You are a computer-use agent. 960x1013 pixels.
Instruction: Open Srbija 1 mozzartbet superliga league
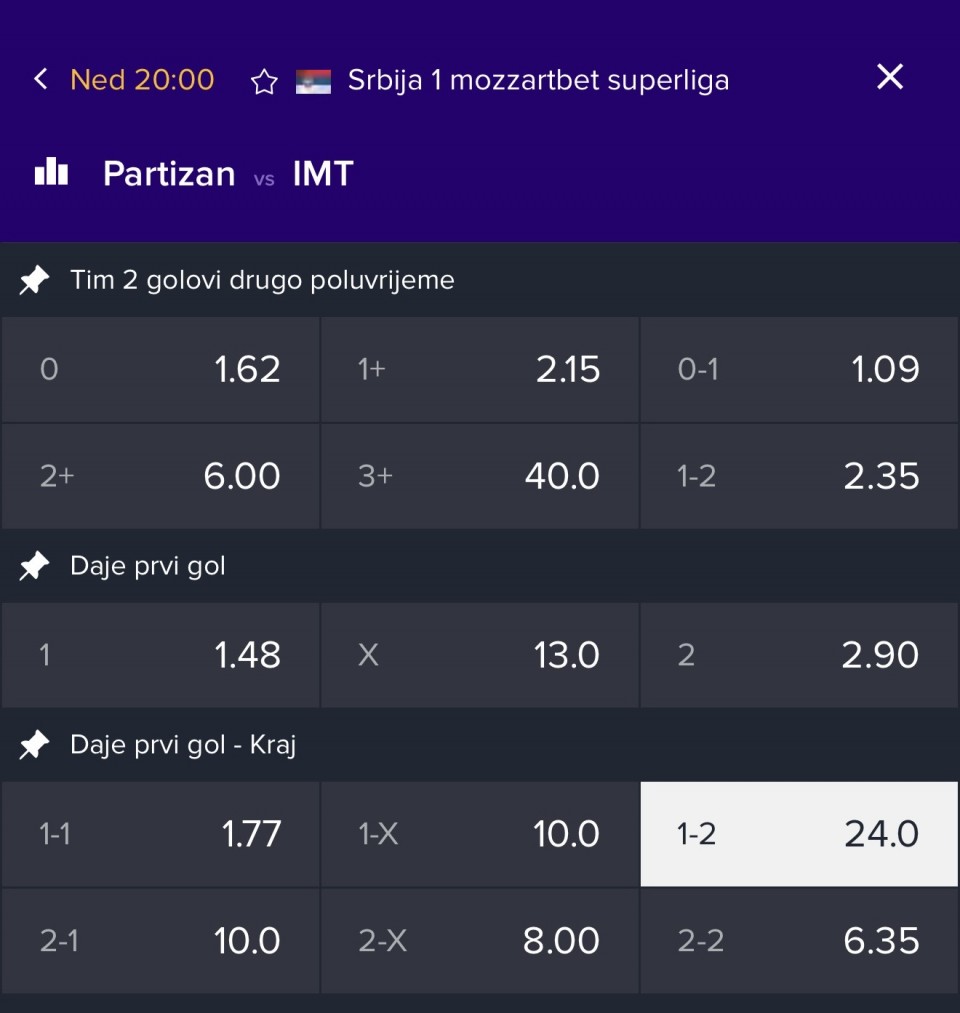538,81
